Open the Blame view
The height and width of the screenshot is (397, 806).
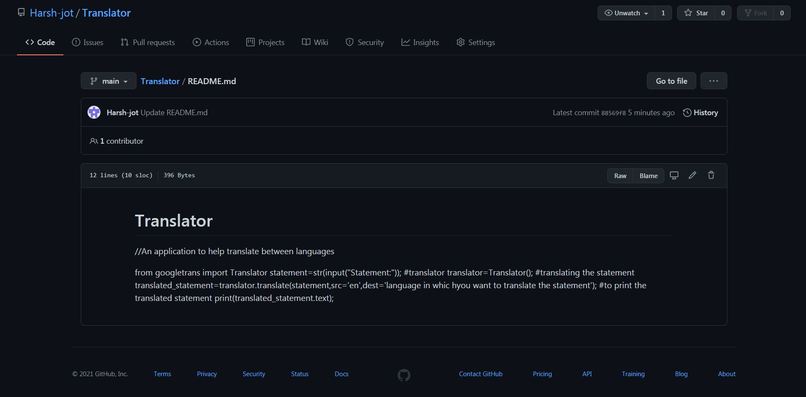(x=648, y=176)
